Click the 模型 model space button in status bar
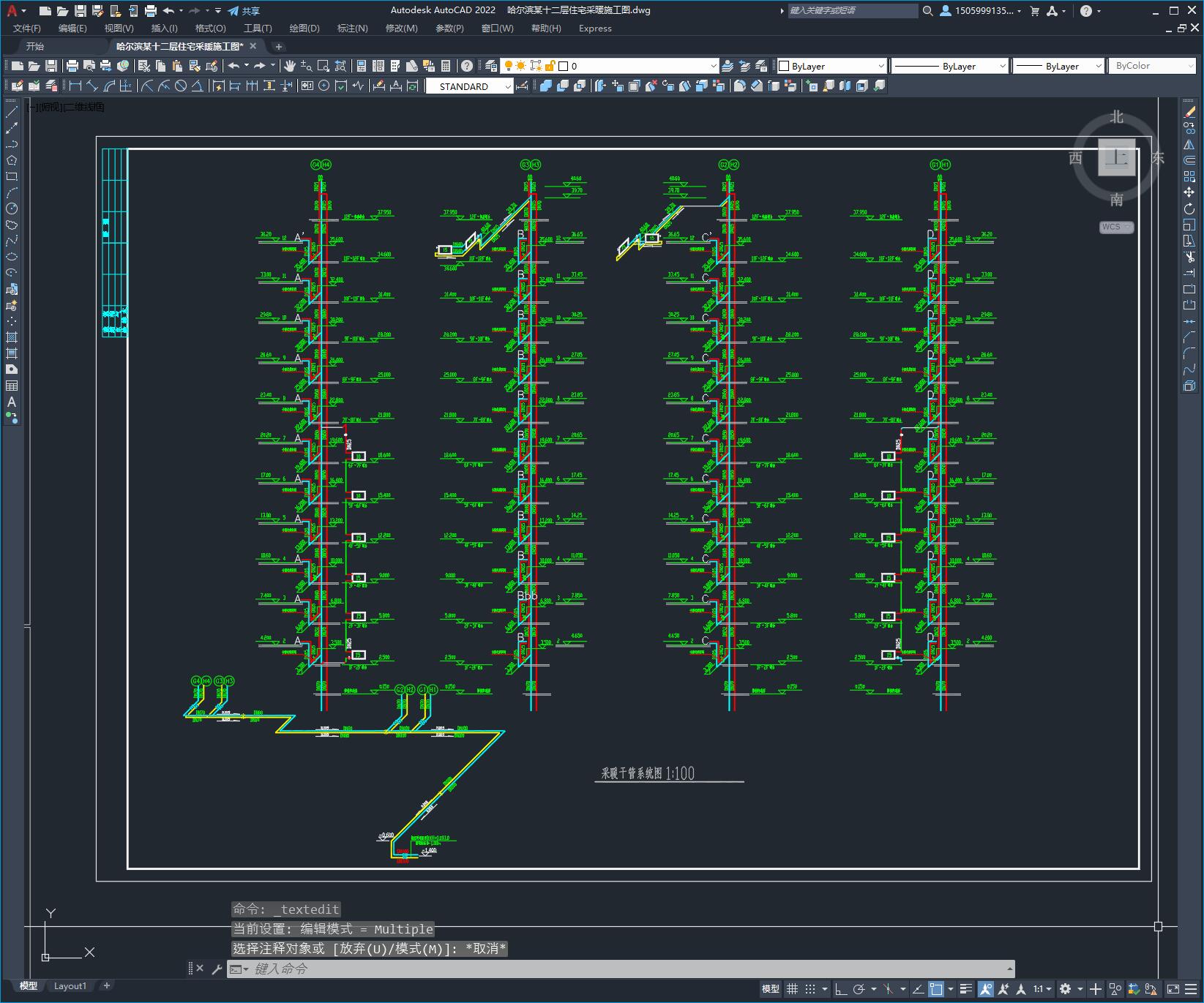Viewport: 1204px width, 1003px height. tap(771, 989)
